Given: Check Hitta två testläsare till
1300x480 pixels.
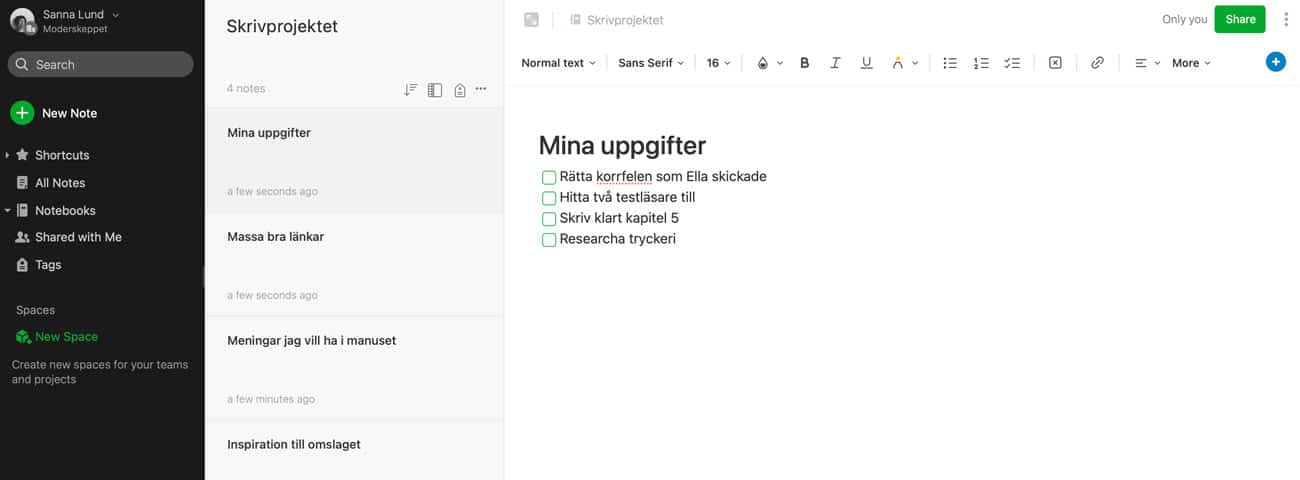Looking at the screenshot, I should tap(549, 198).
